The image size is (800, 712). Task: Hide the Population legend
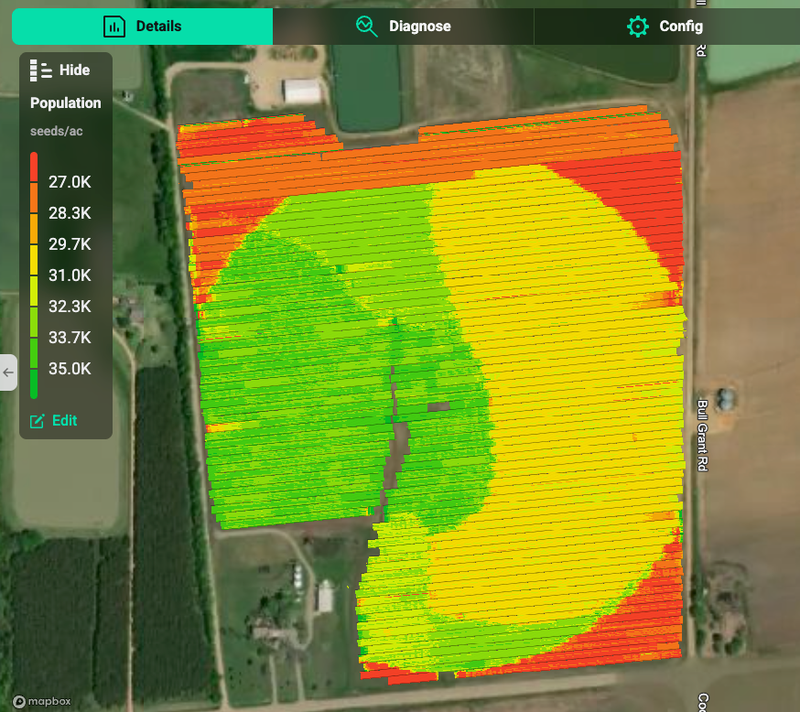pos(60,70)
